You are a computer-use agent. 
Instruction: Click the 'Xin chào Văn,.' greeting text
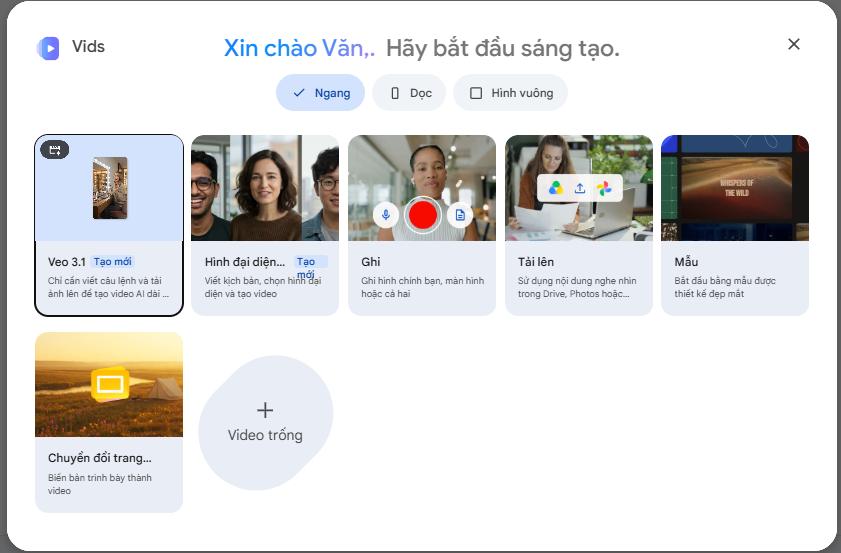(299, 48)
